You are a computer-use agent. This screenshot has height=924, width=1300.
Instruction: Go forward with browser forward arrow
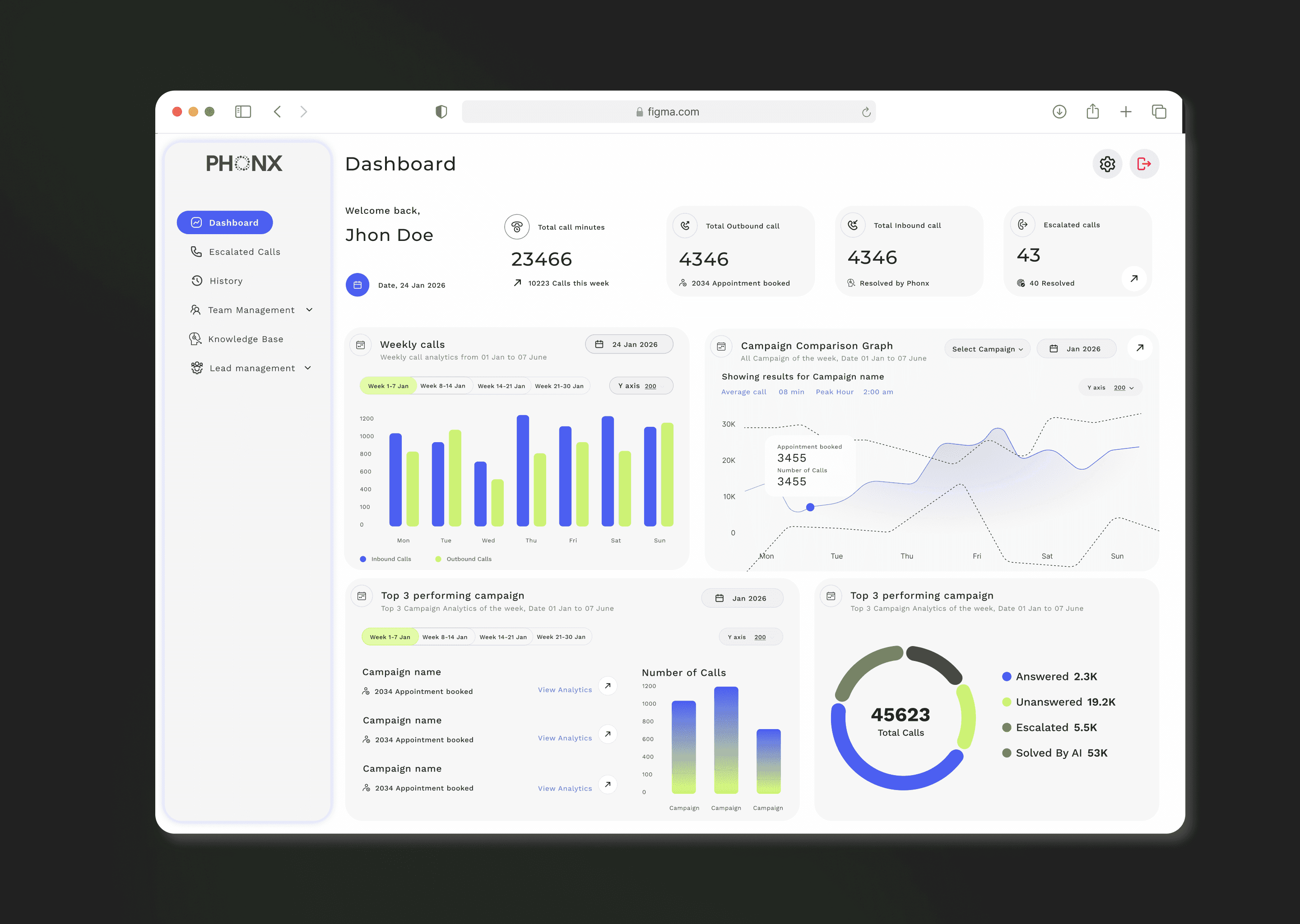pos(303,111)
